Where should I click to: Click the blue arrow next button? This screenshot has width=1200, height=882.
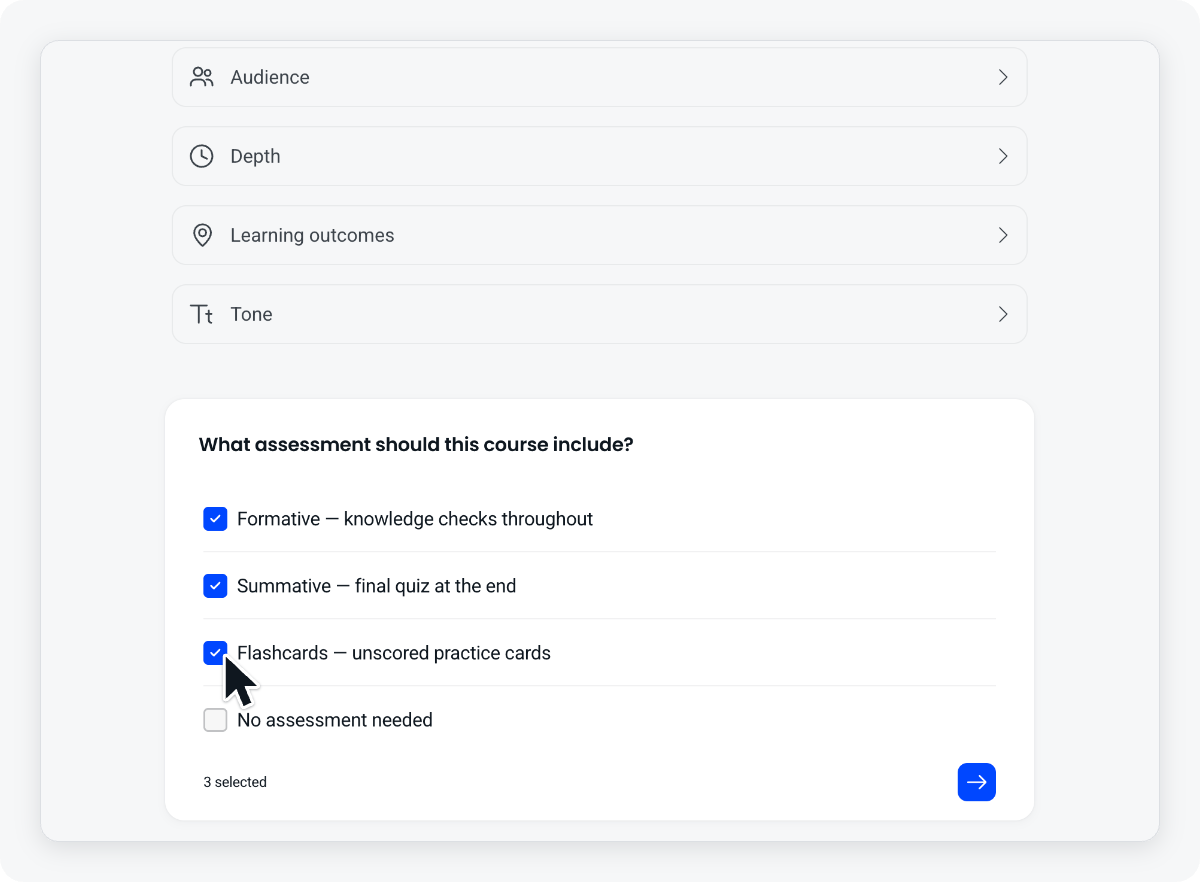point(977,782)
